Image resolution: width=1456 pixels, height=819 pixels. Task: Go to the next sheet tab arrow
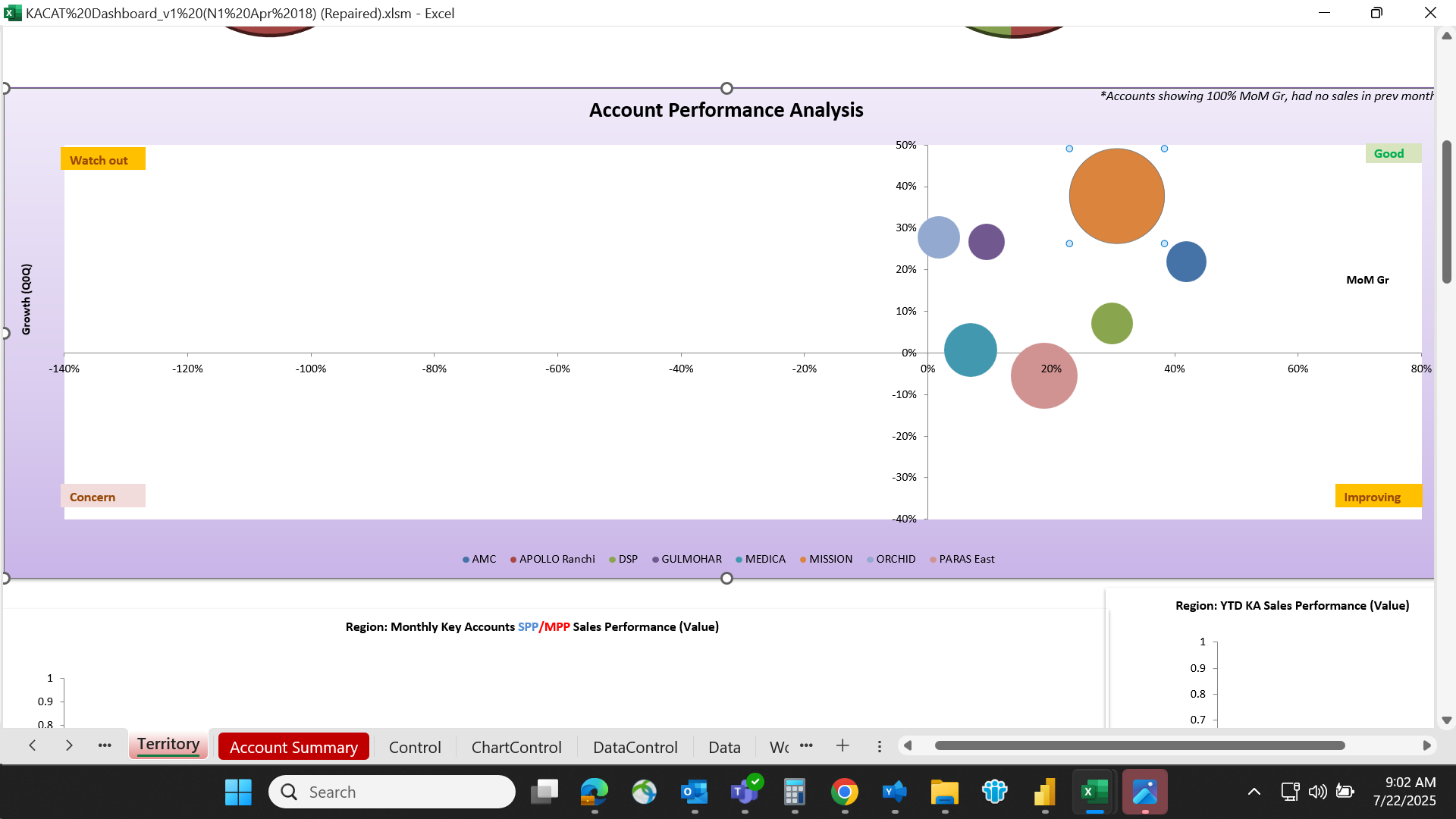(x=69, y=746)
